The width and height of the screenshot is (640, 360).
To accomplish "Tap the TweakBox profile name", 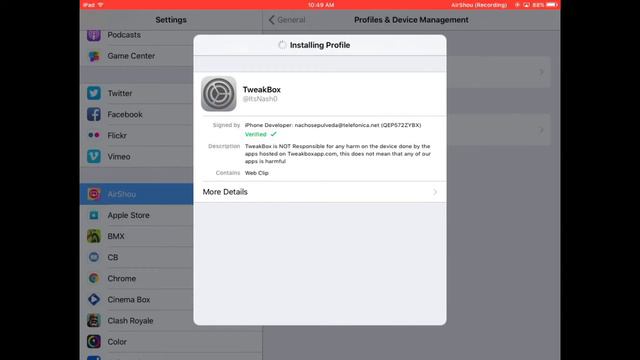I will (262, 89).
